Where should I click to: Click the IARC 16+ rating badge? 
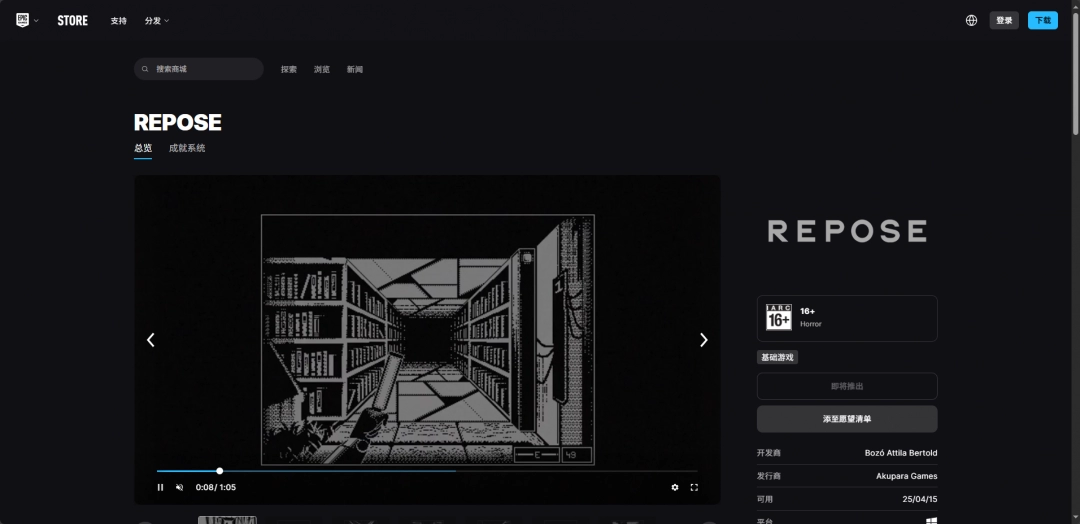(x=778, y=318)
